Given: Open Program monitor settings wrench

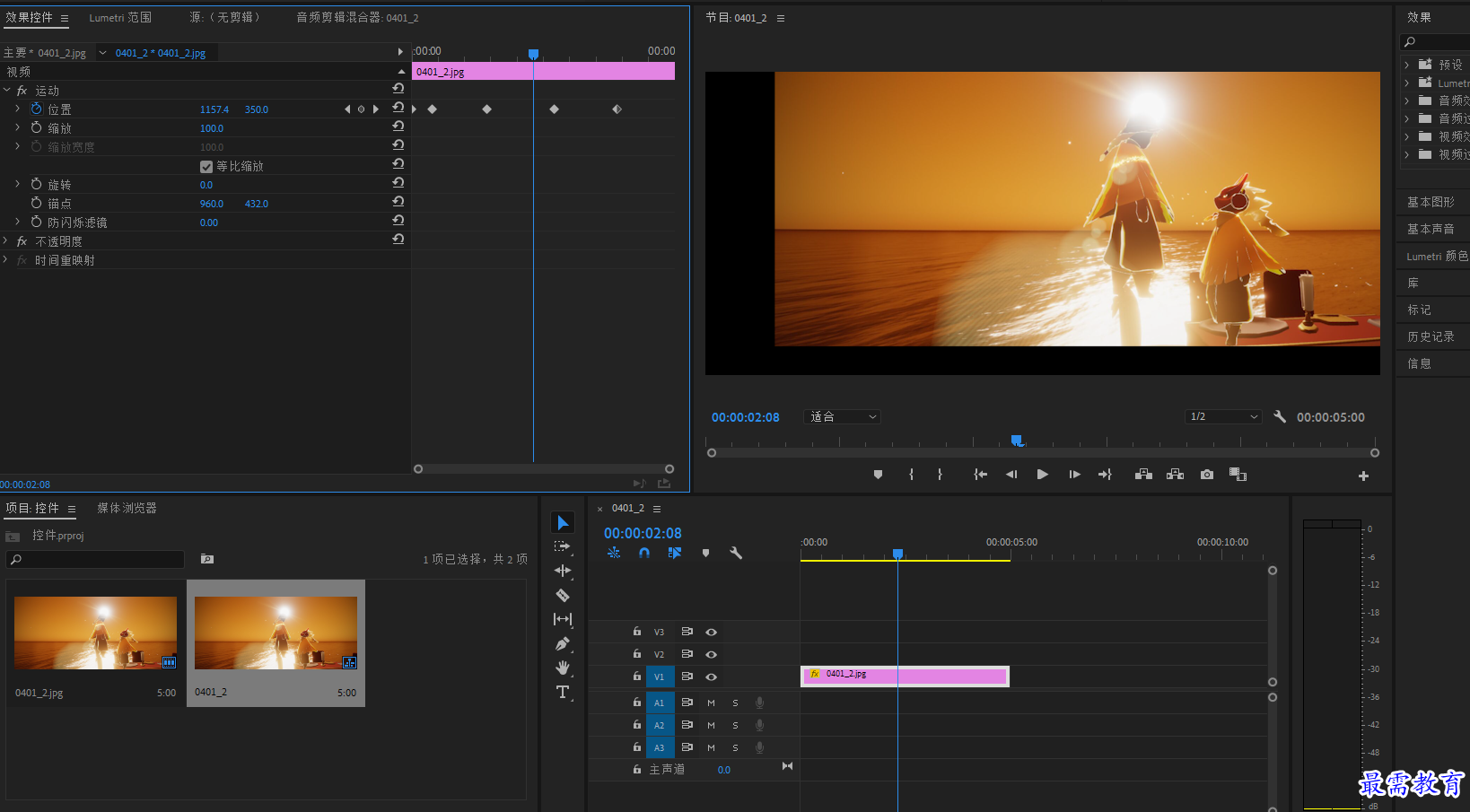Looking at the screenshot, I should [x=1280, y=416].
